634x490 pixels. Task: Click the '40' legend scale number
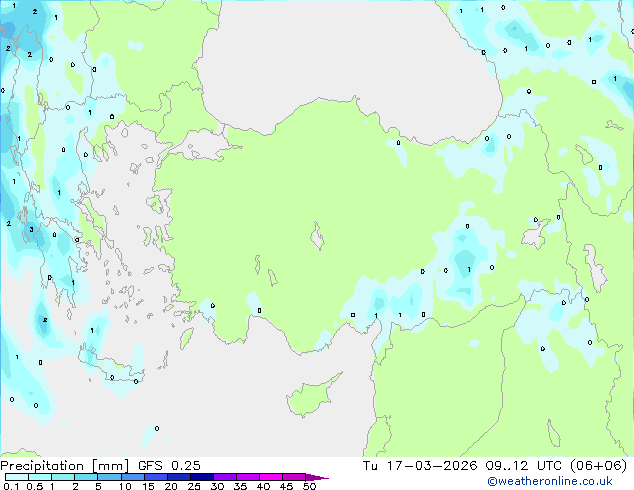pyautogui.click(x=263, y=486)
